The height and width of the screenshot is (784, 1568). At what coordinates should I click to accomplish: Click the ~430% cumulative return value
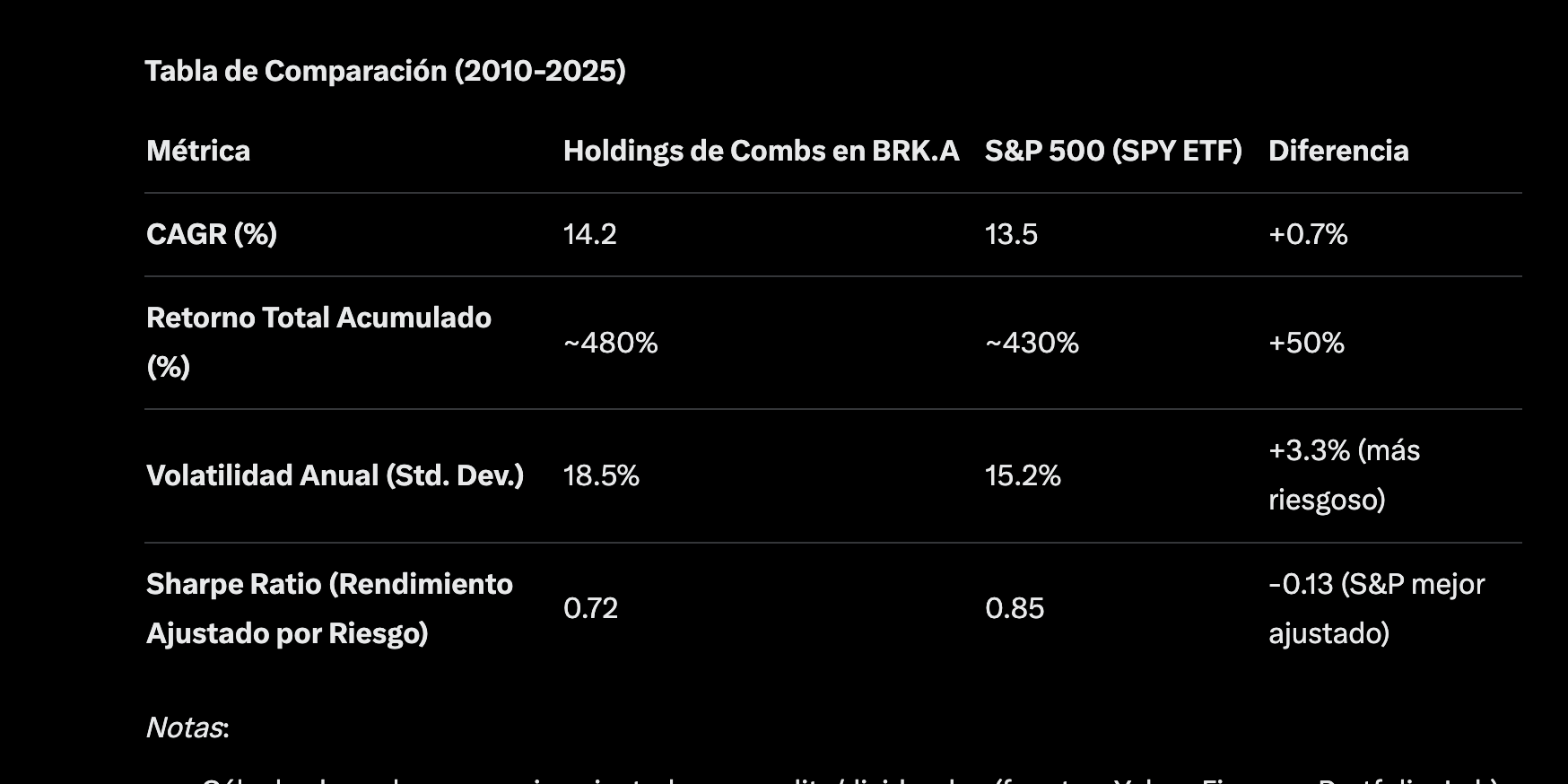(x=1032, y=343)
